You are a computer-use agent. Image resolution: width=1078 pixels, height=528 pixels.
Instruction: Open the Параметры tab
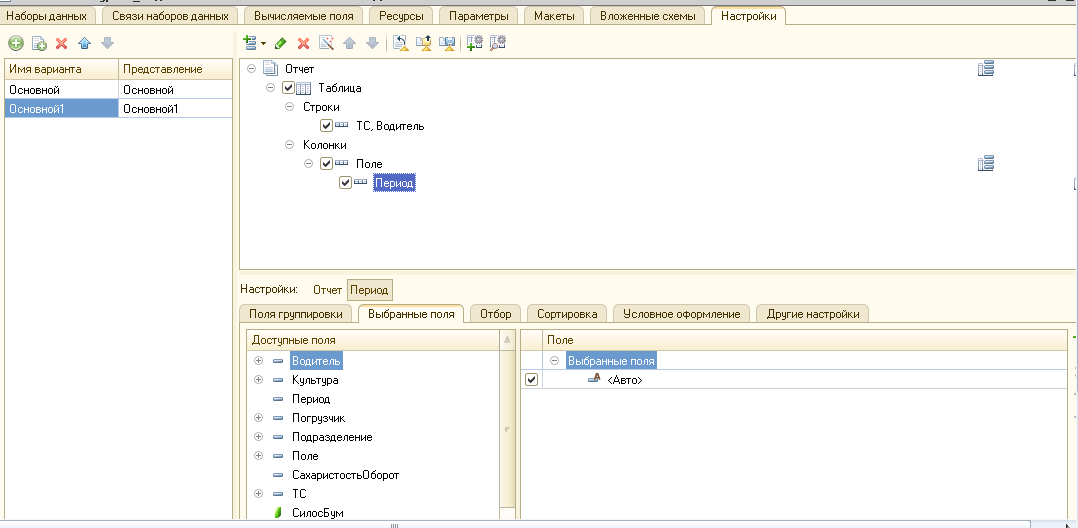tap(478, 16)
